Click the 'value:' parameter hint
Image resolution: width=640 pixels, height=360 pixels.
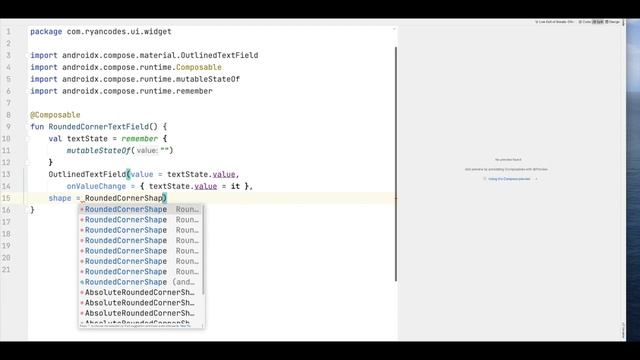[147, 151]
